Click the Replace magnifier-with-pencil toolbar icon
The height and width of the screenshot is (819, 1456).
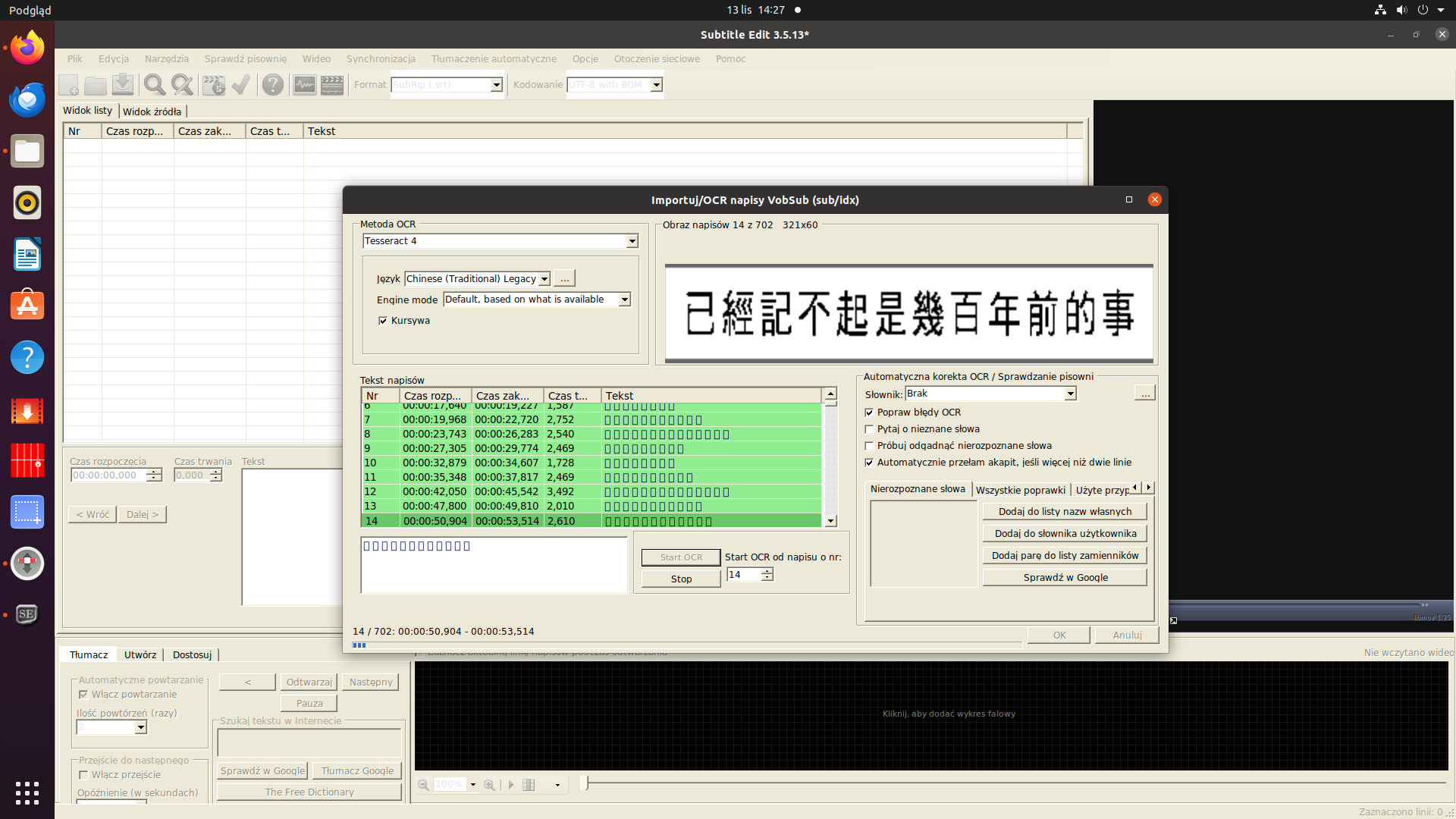[182, 85]
